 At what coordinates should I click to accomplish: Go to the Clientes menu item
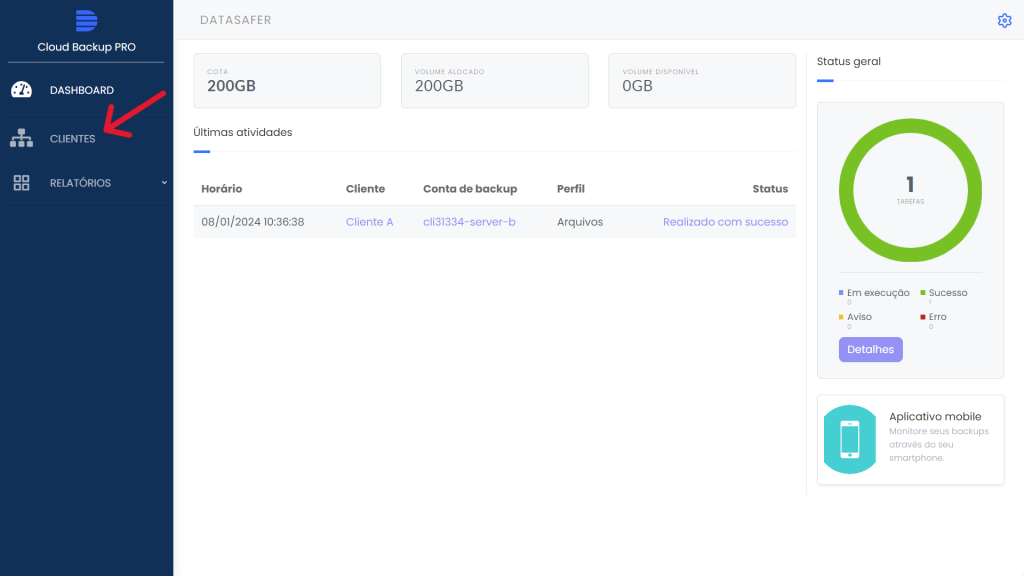(72, 139)
